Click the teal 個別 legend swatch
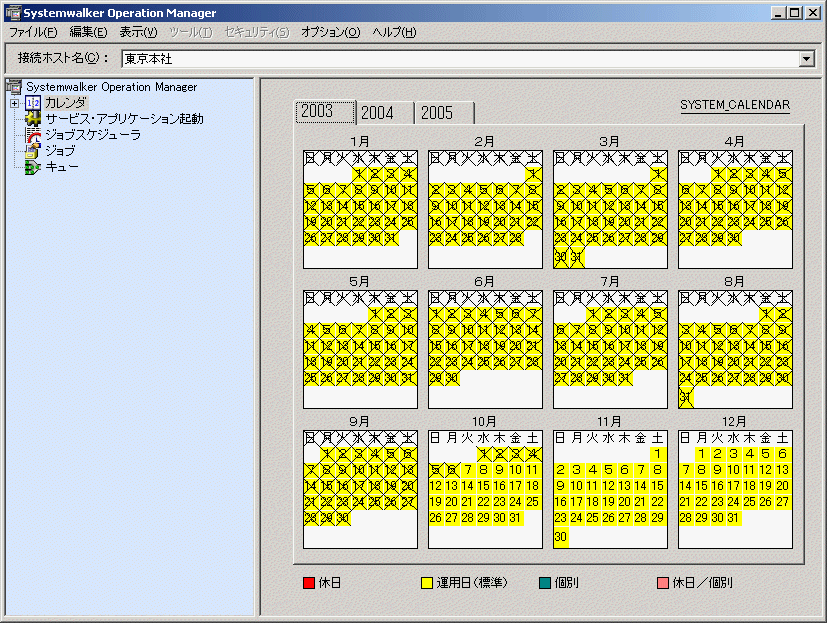This screenshot has width=827, height=623. coord(545,583)
